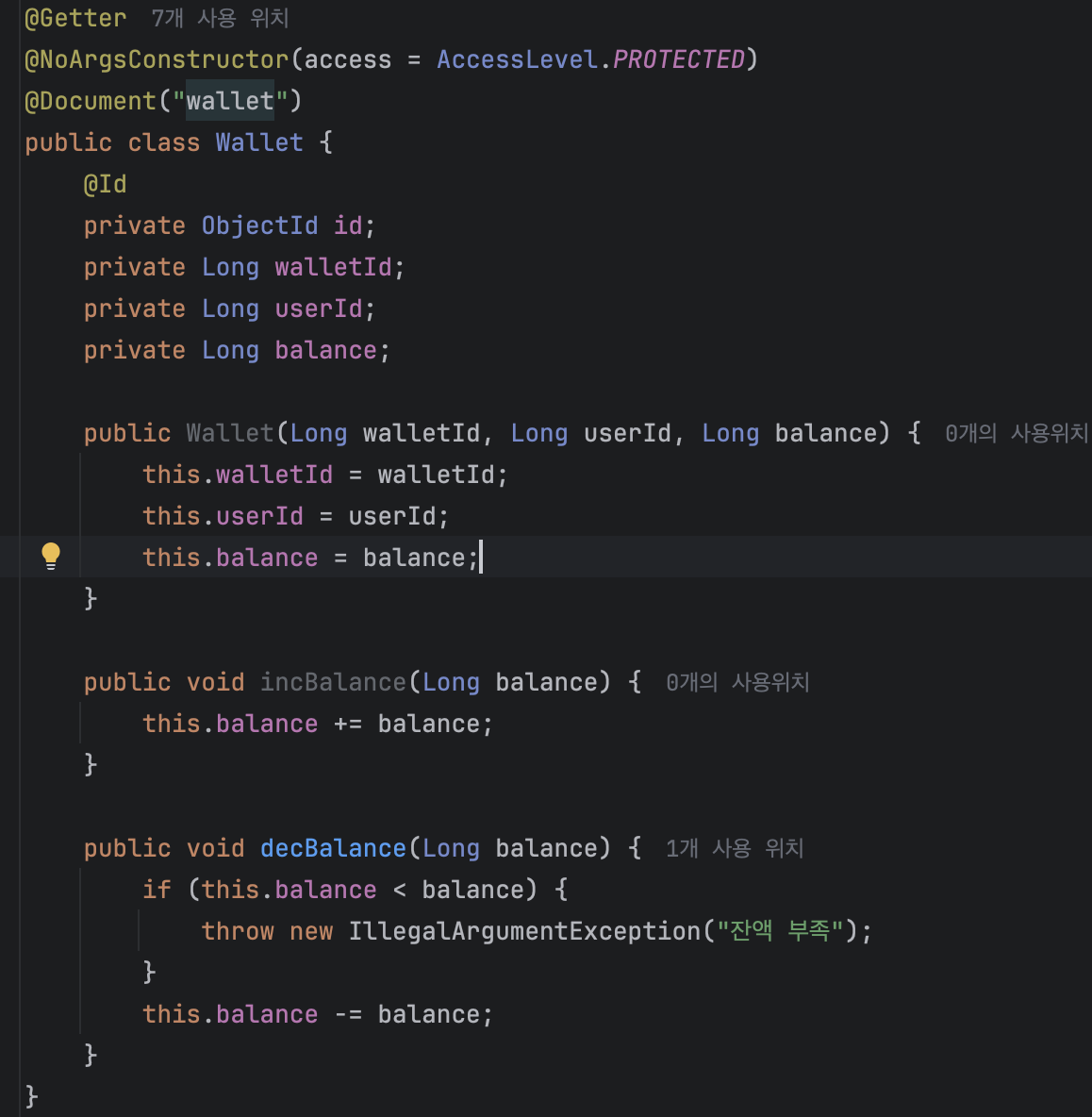Click the yellow lightbulb quick-fix icon
This screenshot has height=1117, width=1092.
[51, 557]
